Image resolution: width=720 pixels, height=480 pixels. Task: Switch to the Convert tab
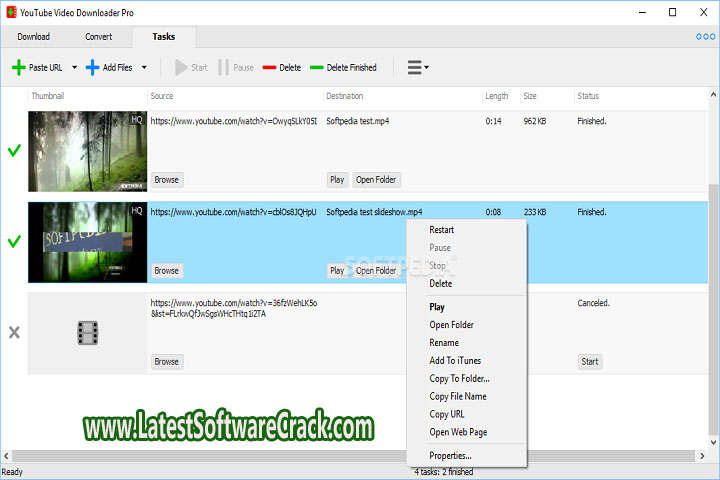click(x=98, y=37)
